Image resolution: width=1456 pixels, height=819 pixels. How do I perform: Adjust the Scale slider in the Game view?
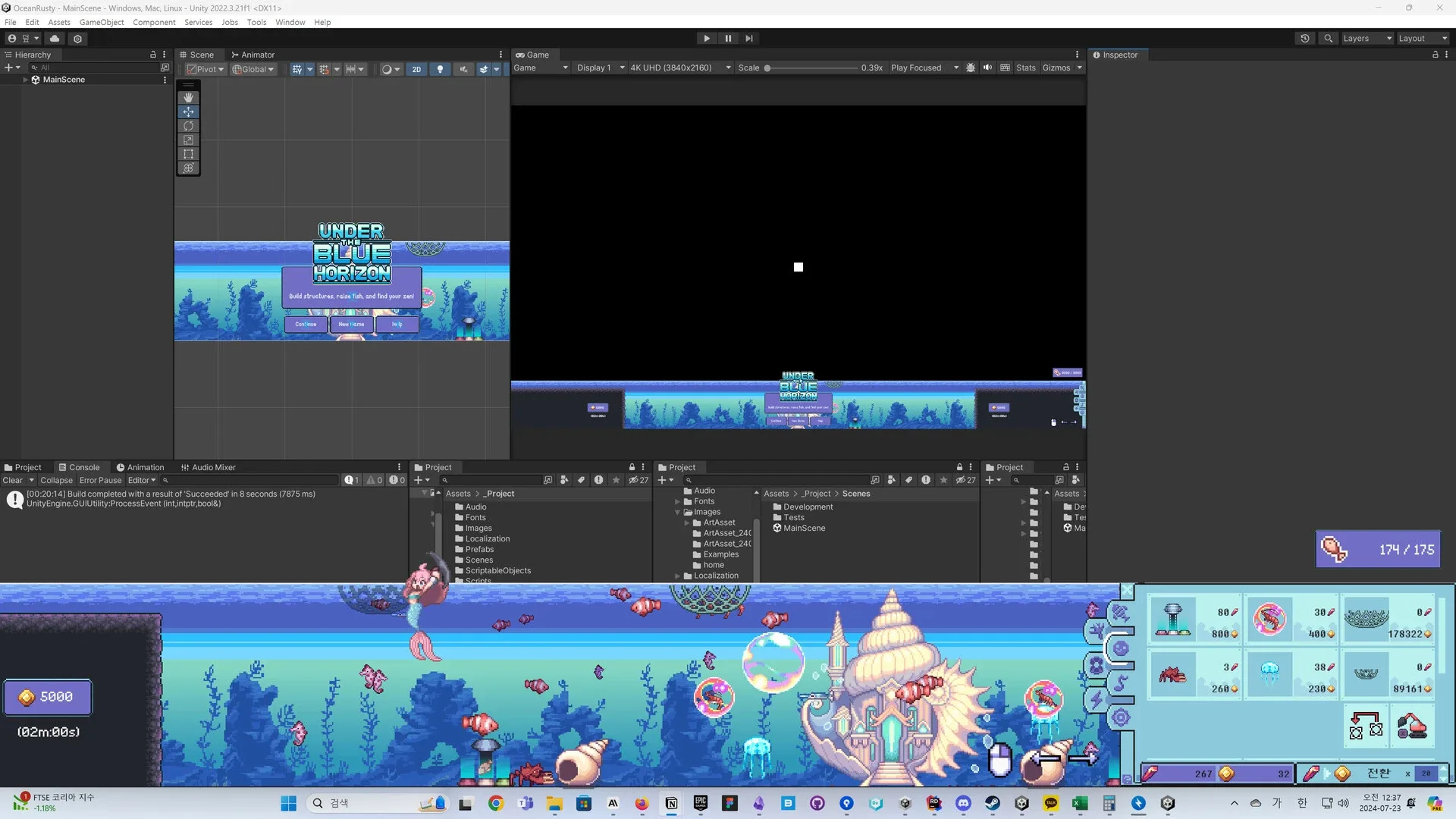pos(767,67)
